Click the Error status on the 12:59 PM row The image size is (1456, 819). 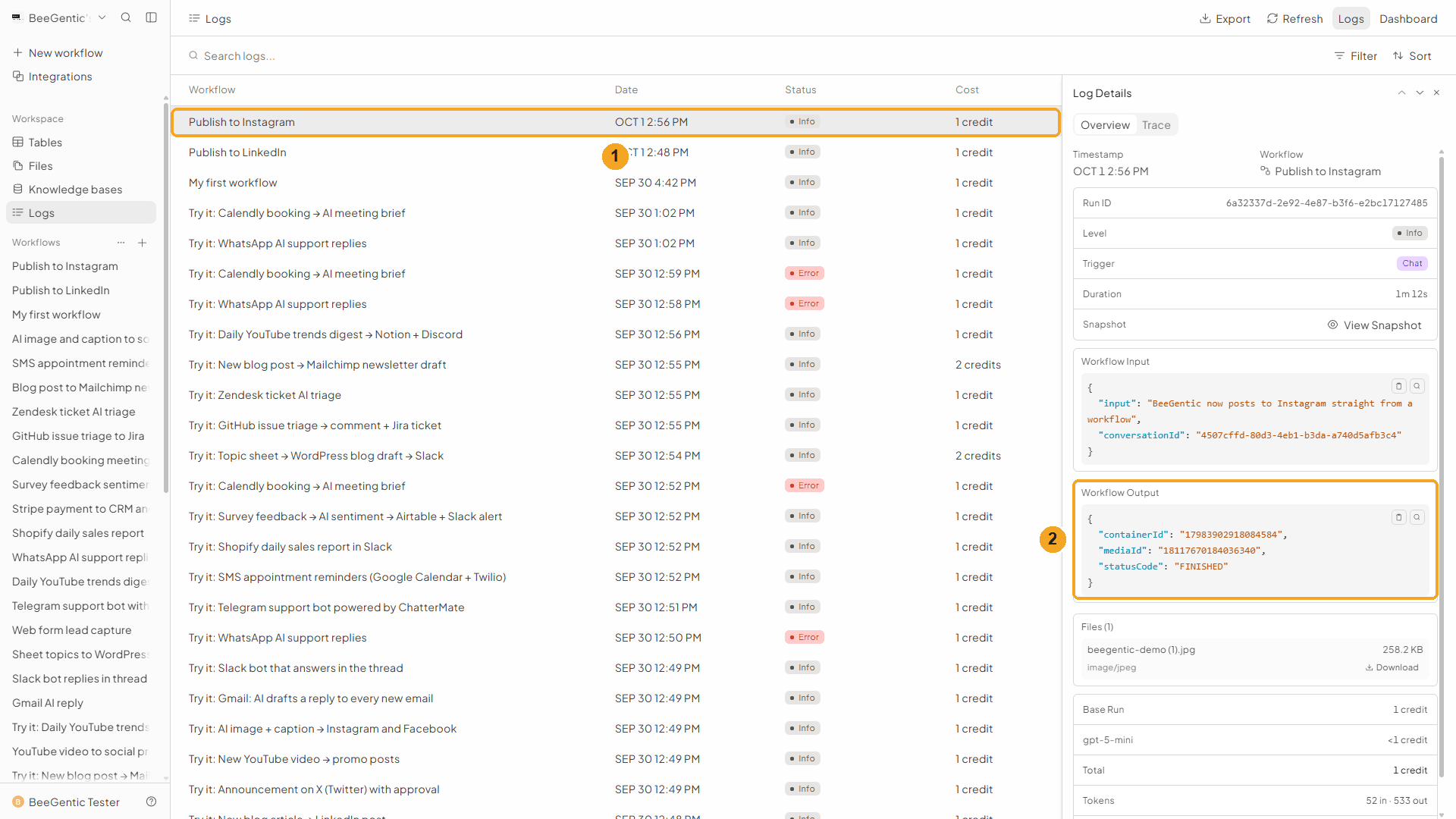(804, 273)
